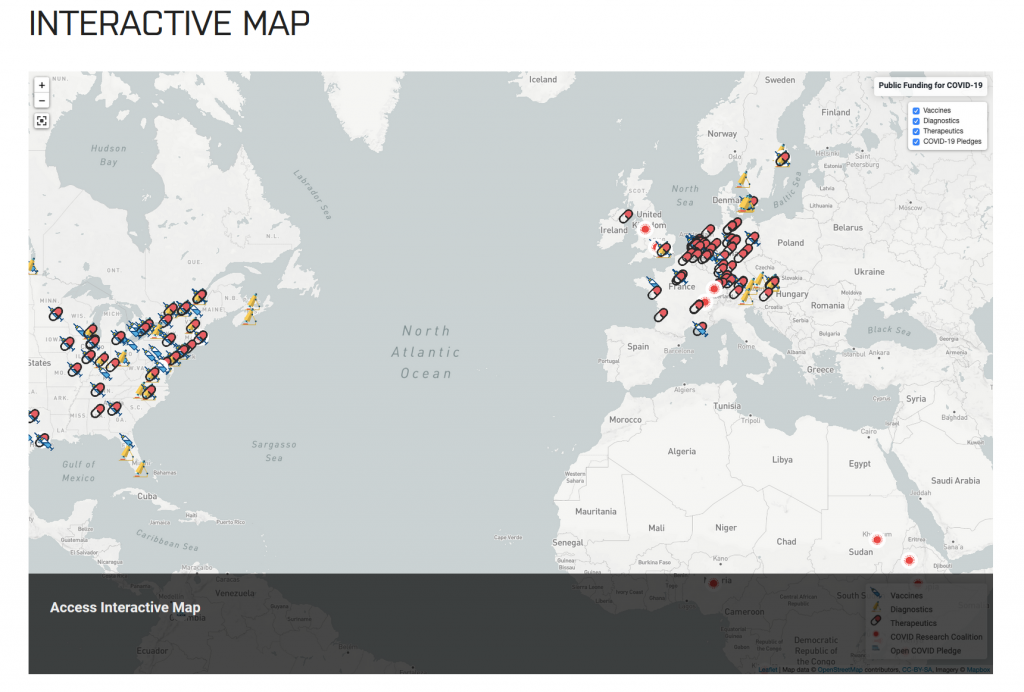Screen dimensions: 1024x692
Task: Click the Therapeutics pill legend icon
Action: (x=876, y=621)
